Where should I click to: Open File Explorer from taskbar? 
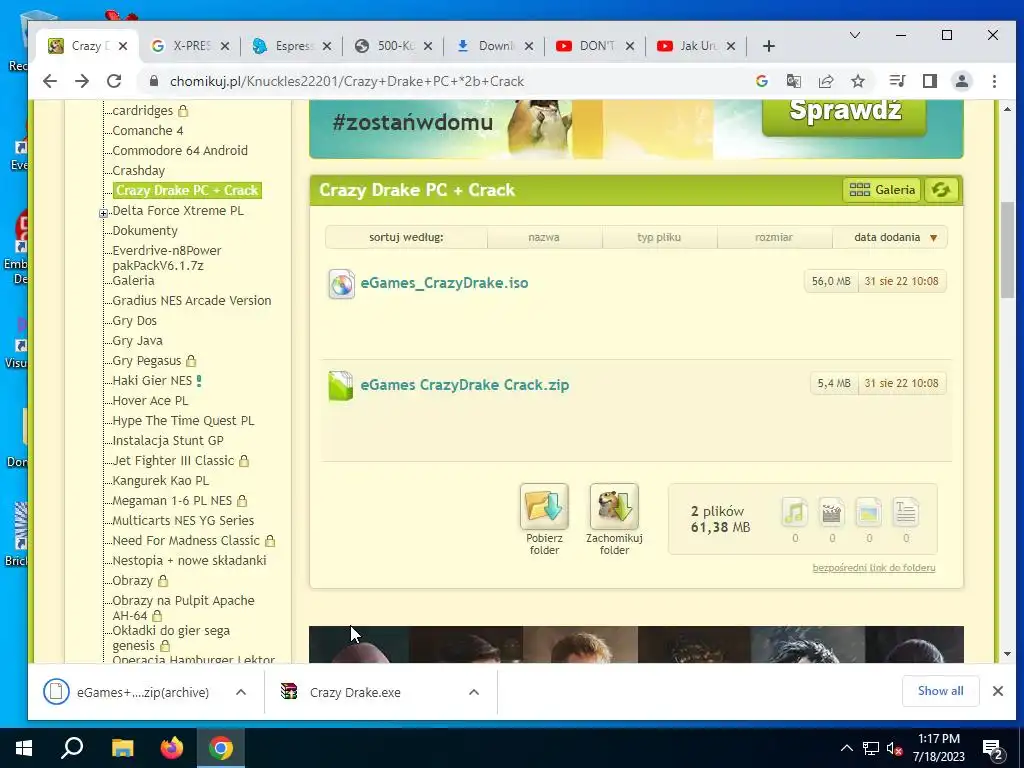click(x=122, y=748)
